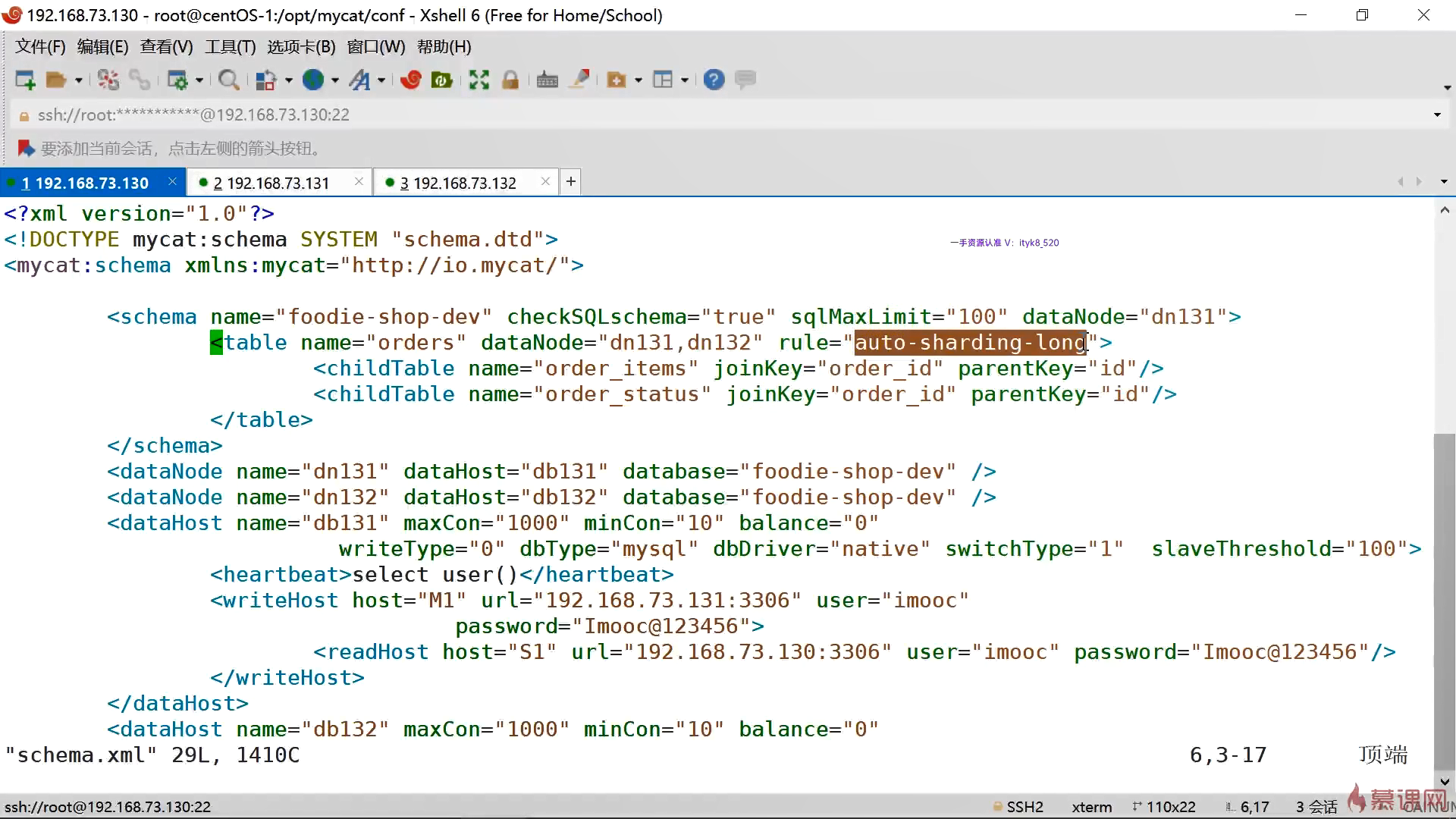
Task: Open the virtual keyboard icon
Action: click(x=547, y=80)
